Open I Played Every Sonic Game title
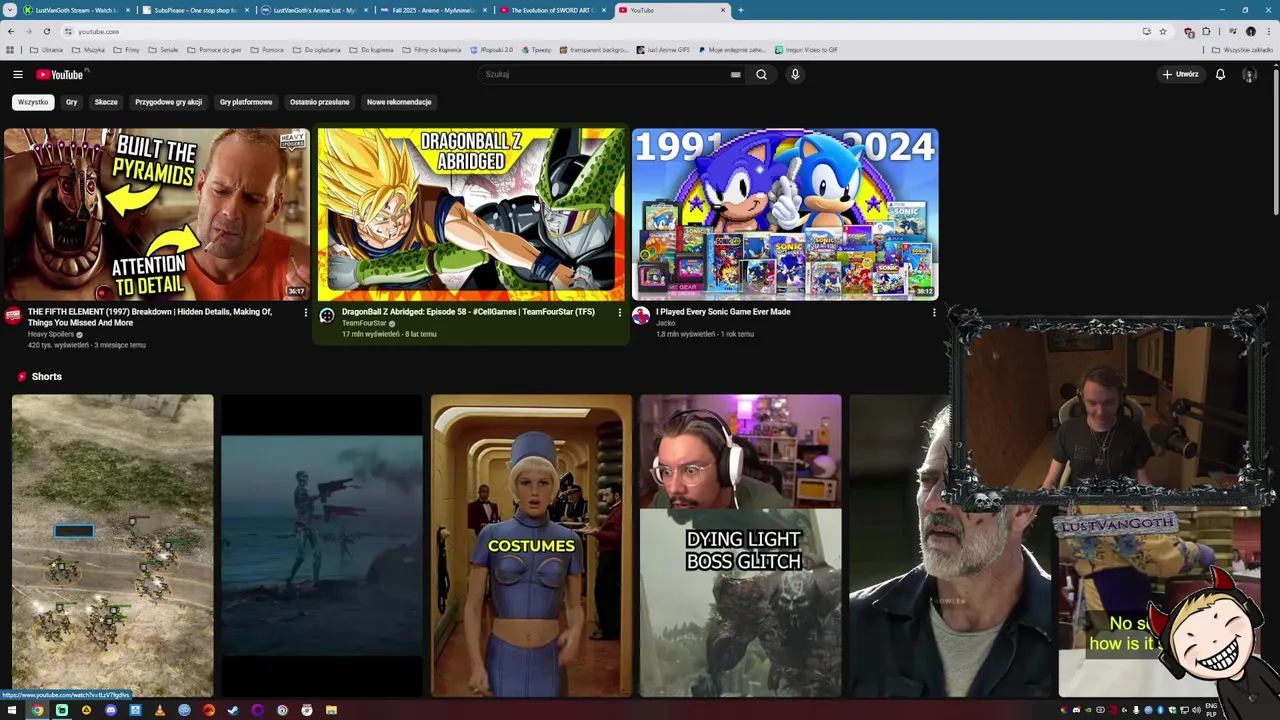The image size is (1280, 720). (x=723, y=312)
